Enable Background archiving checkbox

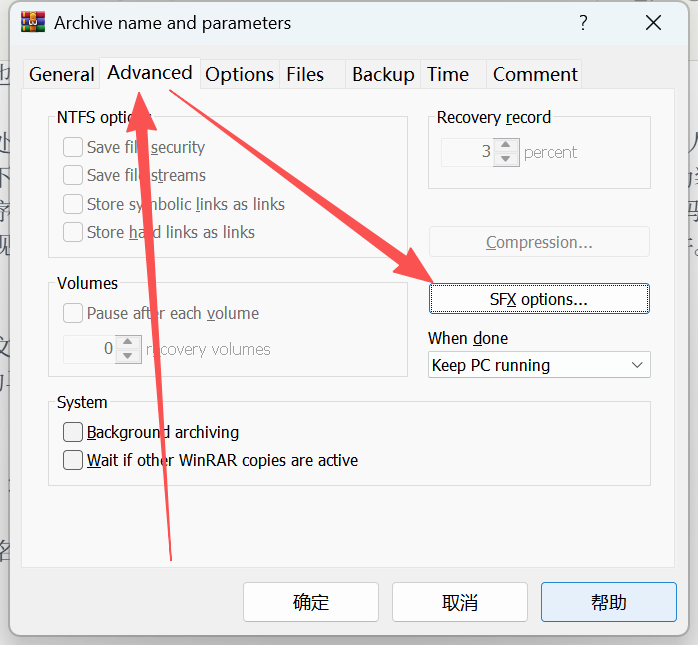pyautogui.click(x=73, y=433)
